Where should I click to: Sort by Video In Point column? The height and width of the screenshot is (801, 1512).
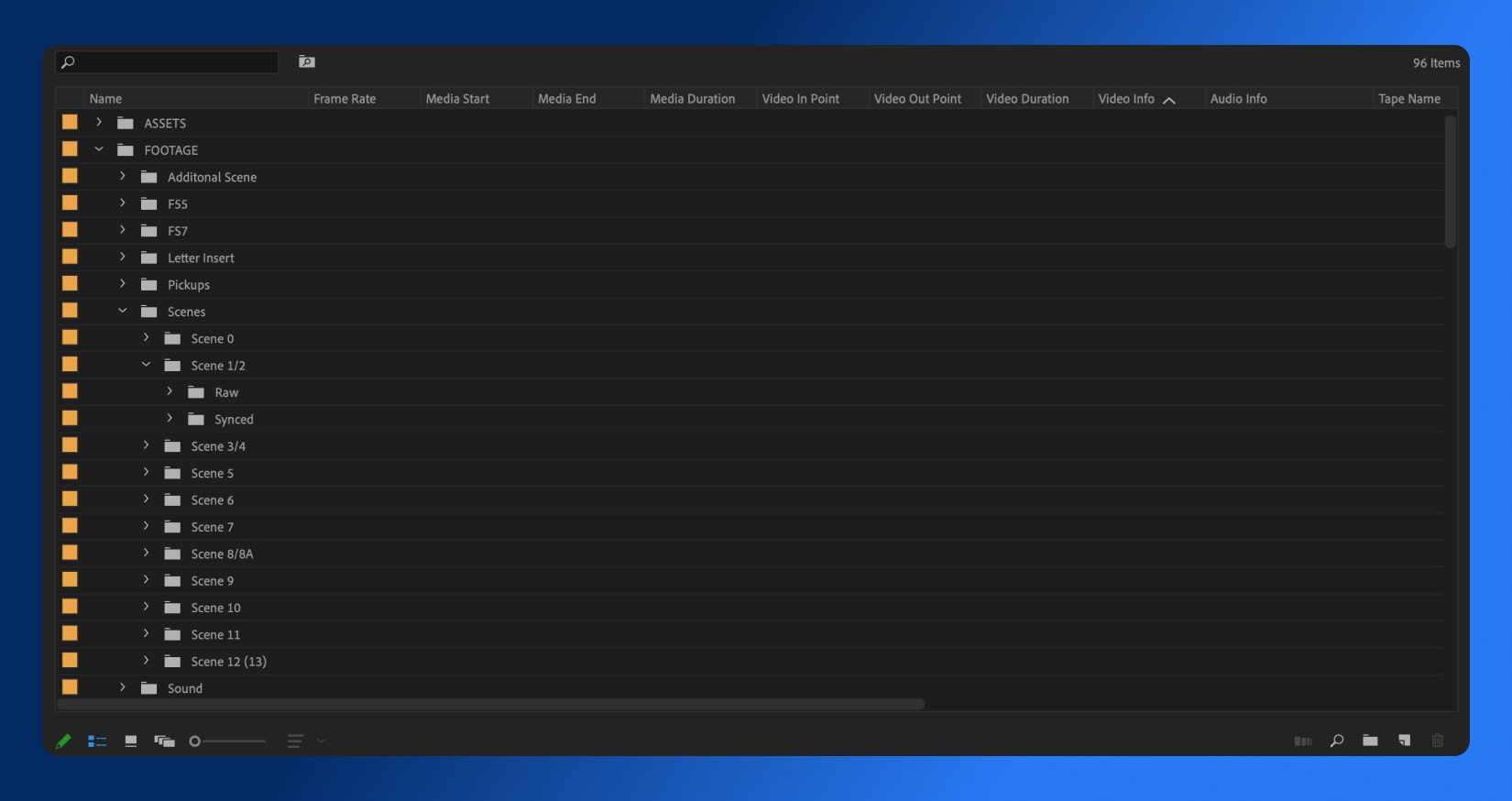pyautogui.click(x=800, y=99)
